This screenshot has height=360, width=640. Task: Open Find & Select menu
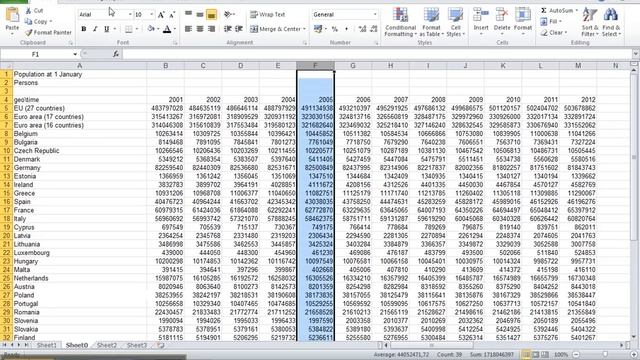click(x=611, y=22)
